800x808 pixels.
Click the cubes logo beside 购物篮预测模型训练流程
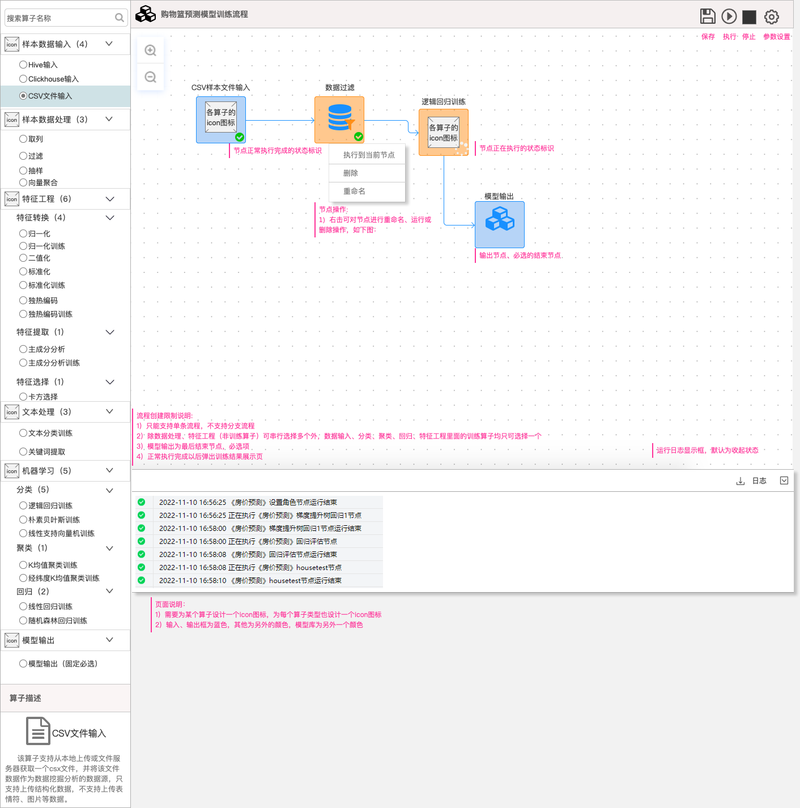pos(145,14)
